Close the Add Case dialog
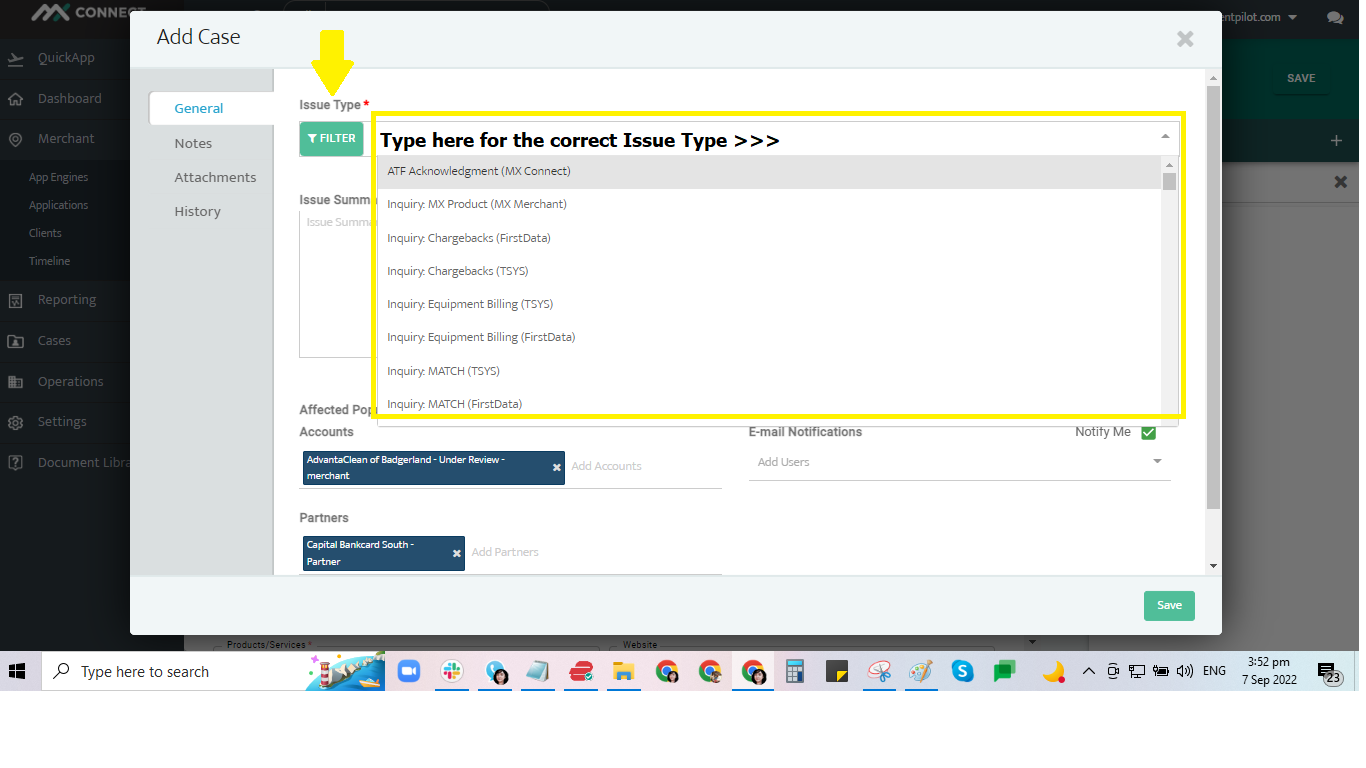 (x=1185, y=39)
